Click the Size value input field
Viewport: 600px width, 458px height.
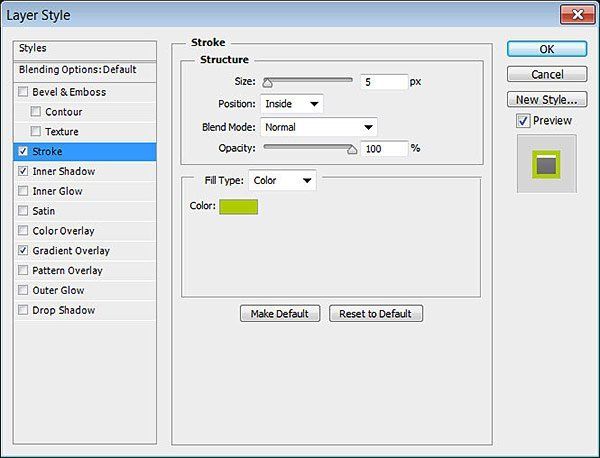[x=384, y=82]
